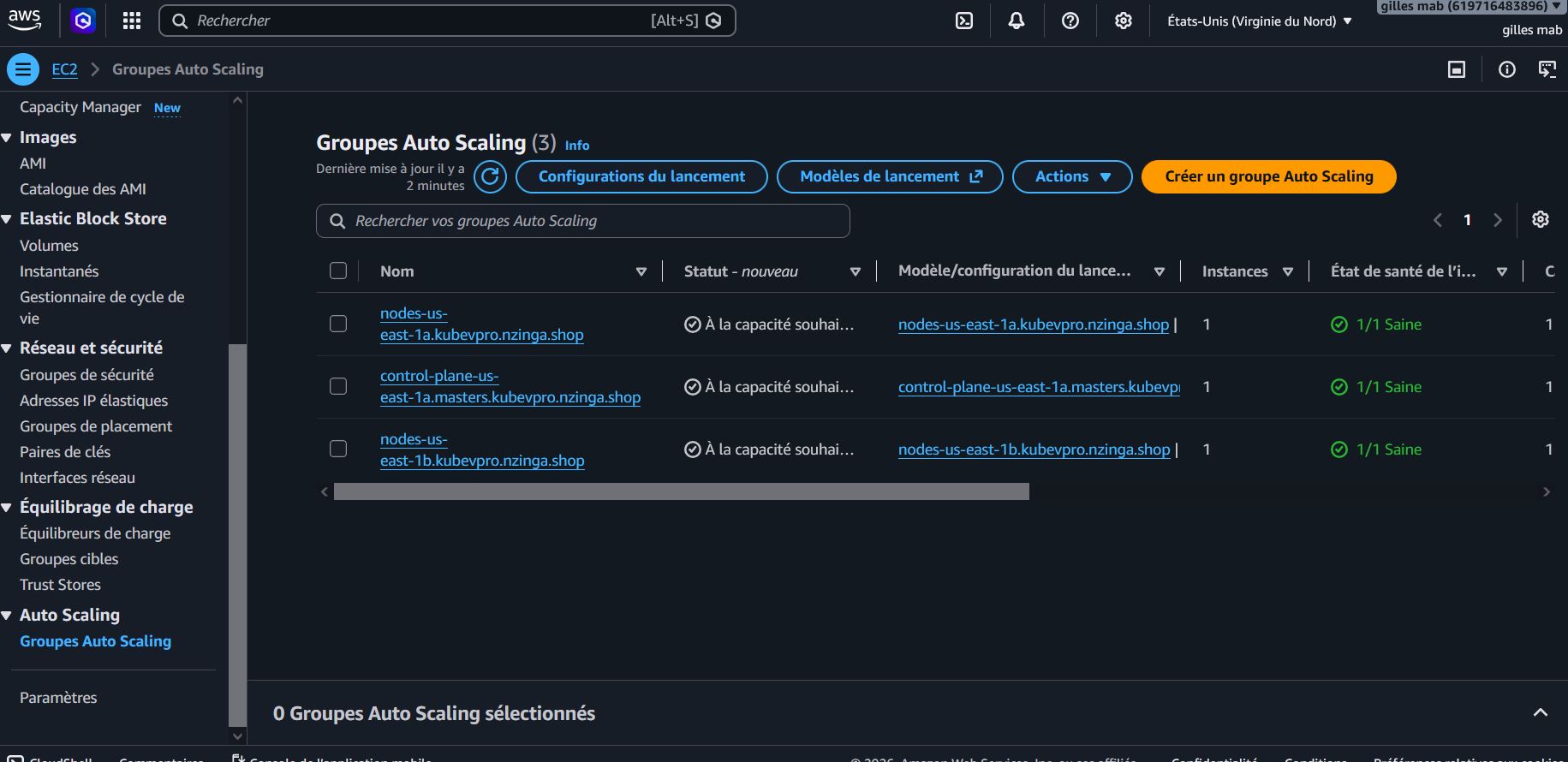Open Info link beside Groupes Auto Scaling

click(x=577, y=146)
